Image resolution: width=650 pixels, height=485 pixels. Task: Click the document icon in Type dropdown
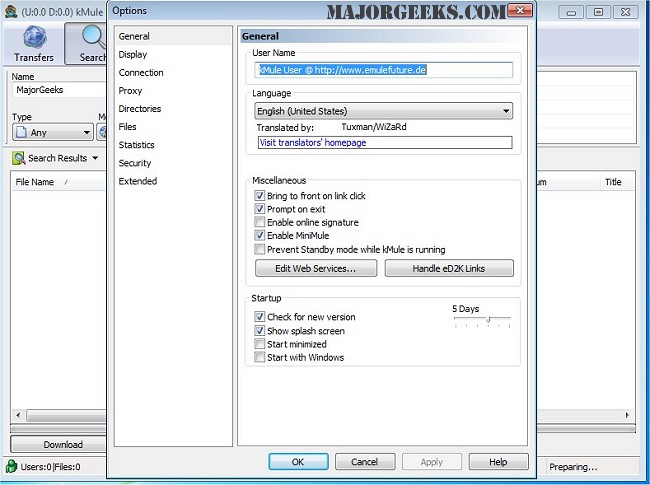[20, 133]
